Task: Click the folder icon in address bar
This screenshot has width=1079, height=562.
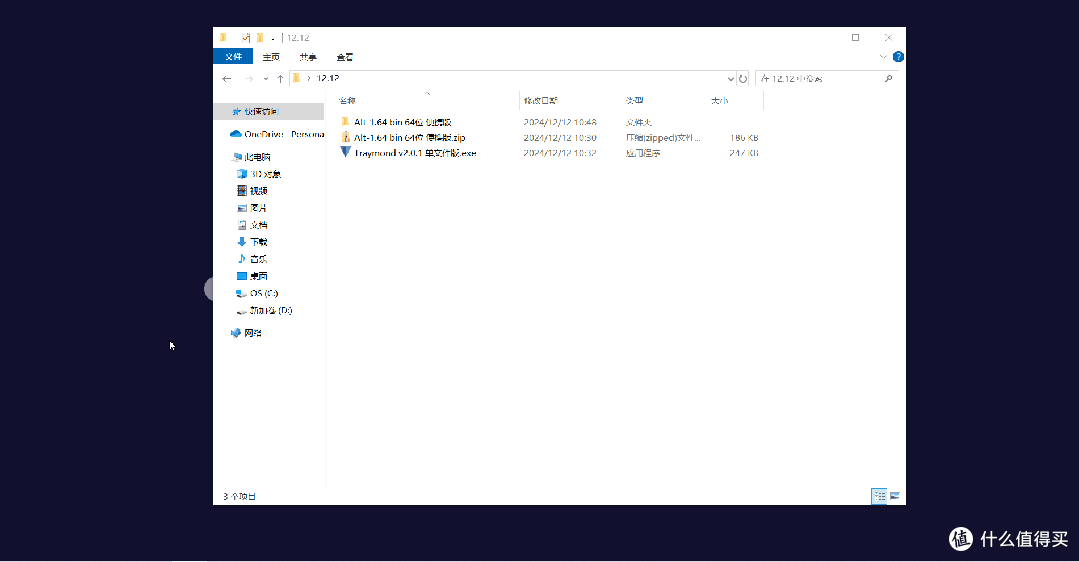Action: (297, 78)
